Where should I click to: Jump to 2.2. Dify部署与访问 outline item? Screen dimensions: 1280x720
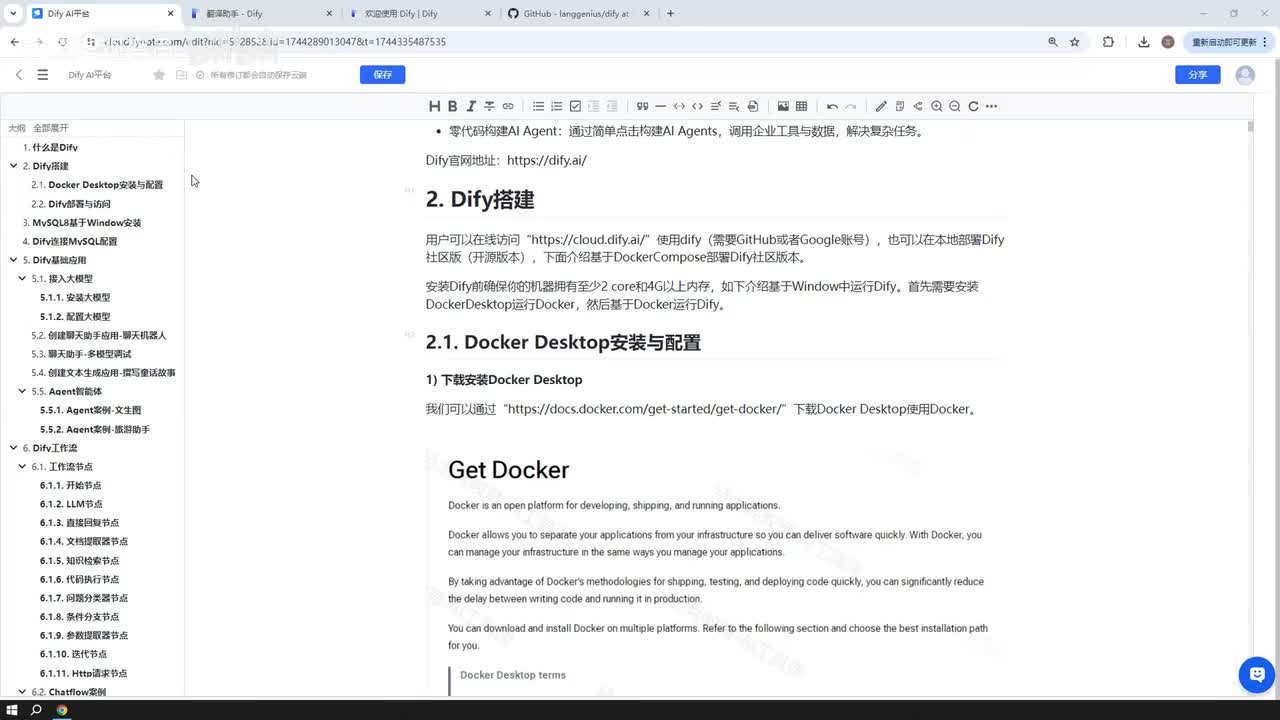71,204
